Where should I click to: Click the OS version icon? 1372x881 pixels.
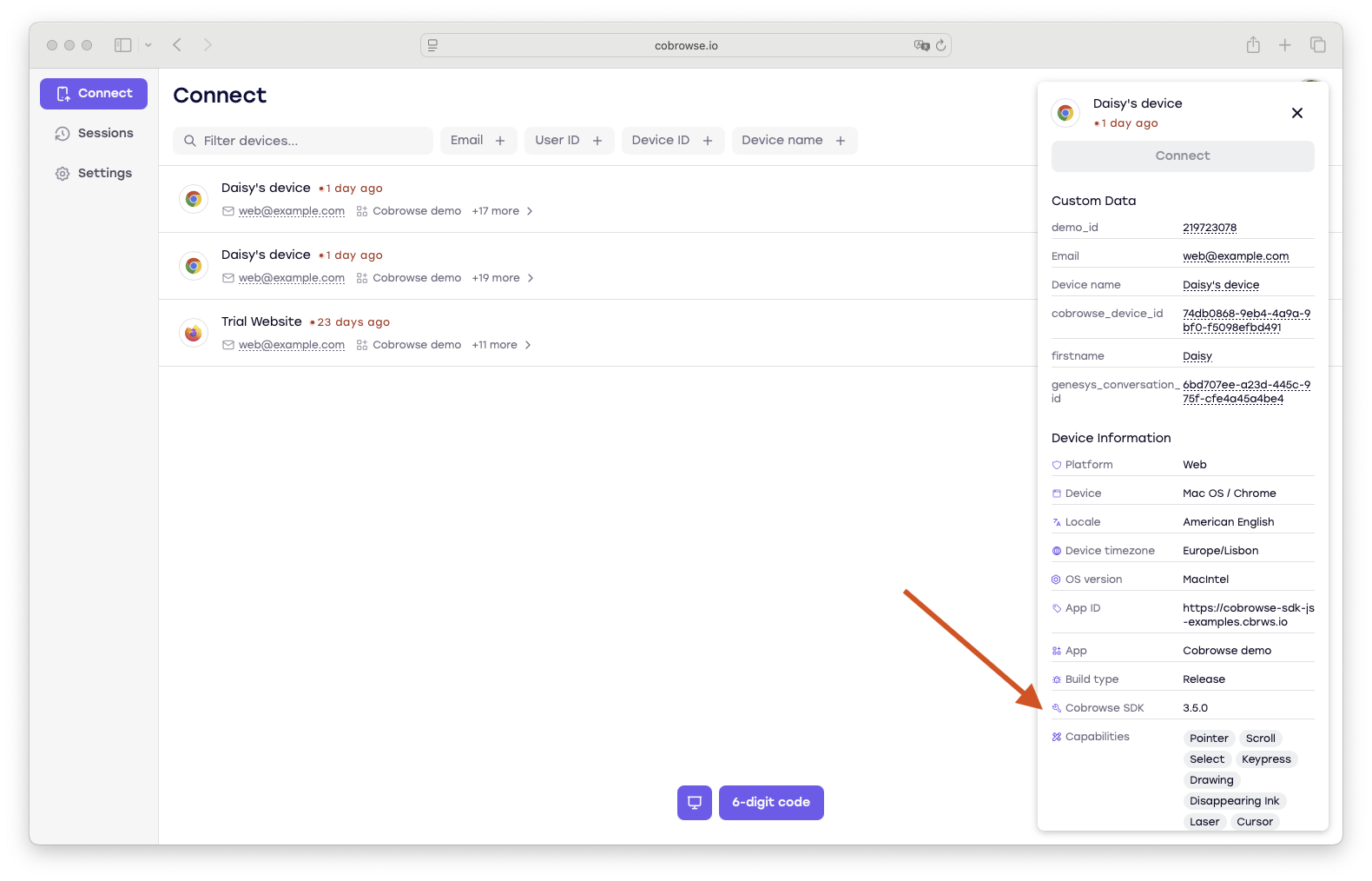(x=1057, y=580)
